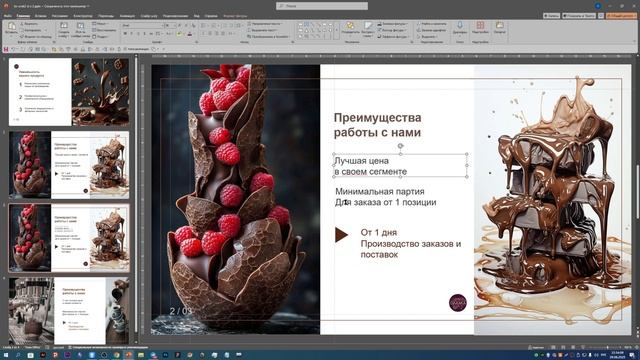Align text to the right

(x=217, y=33)
